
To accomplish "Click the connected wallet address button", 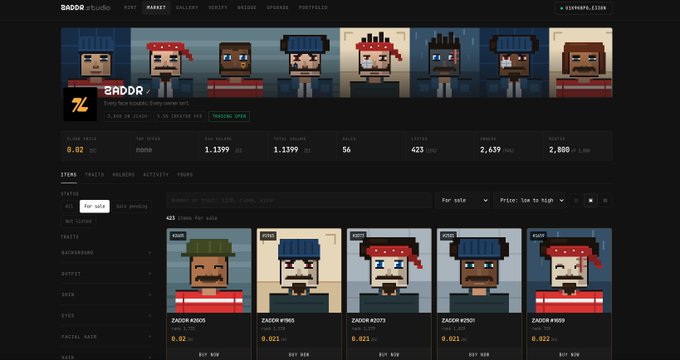I will point(583,8).
